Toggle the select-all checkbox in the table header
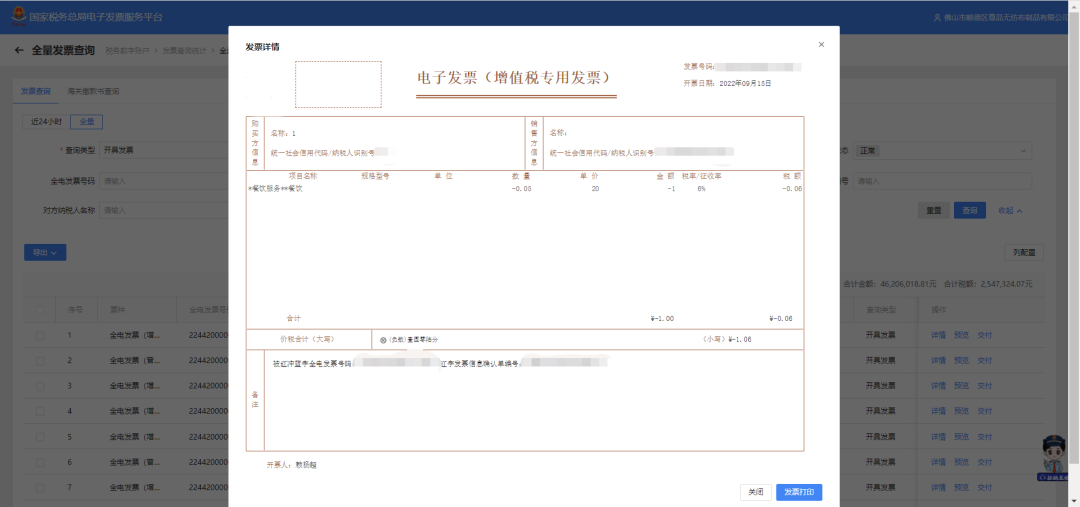 tap(41, 310)
